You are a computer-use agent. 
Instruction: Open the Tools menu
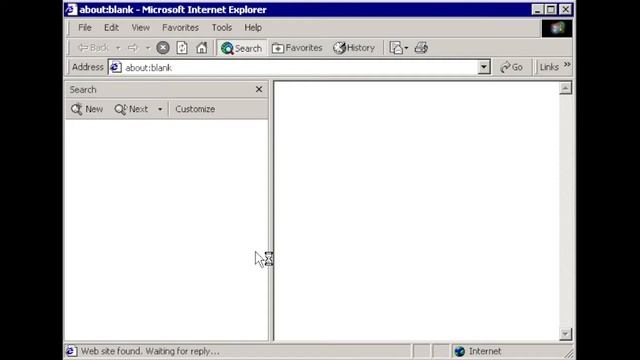pos(222,28)
